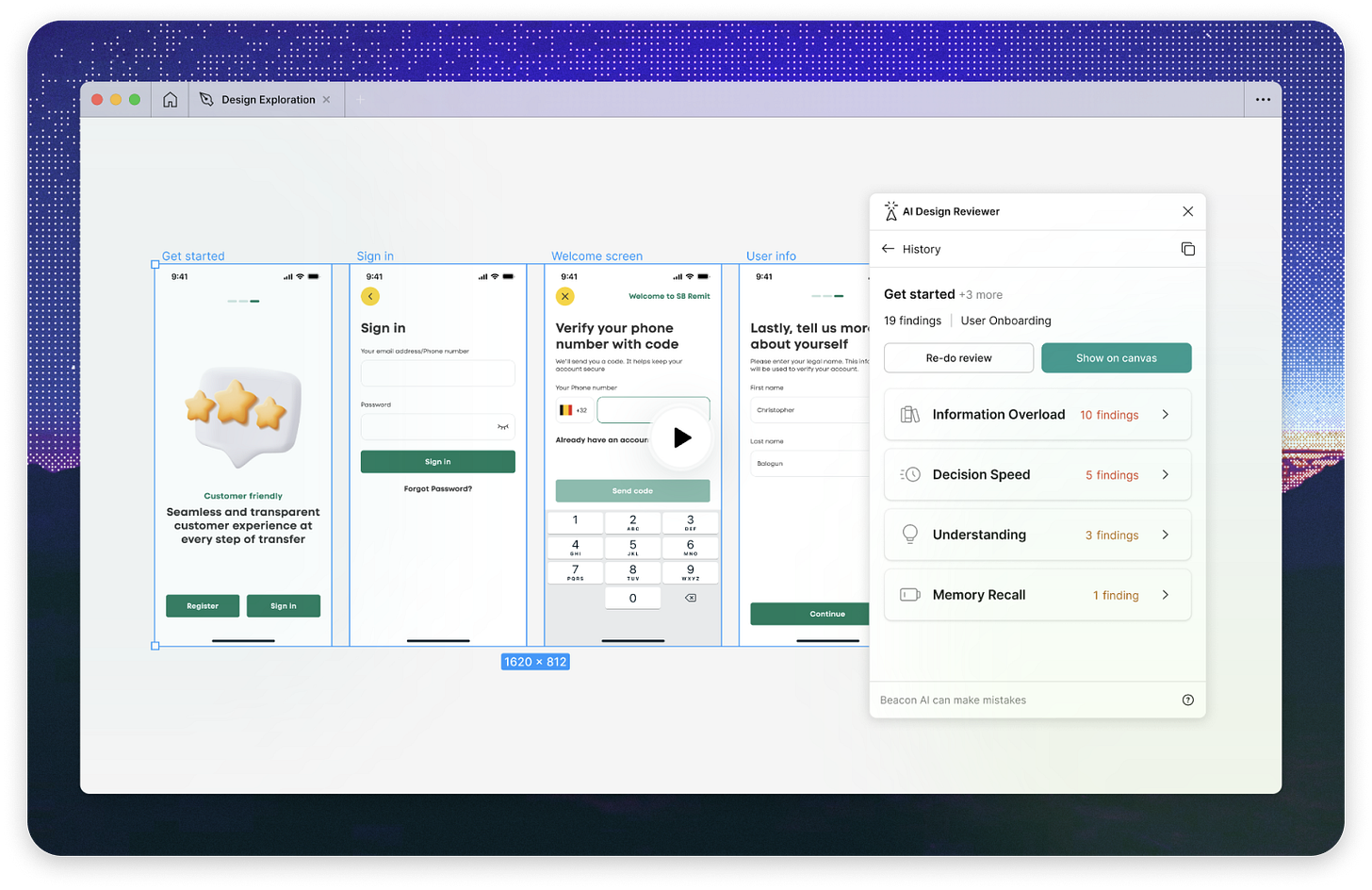
Task: Click the yellow close icon in Welcome screen frame
Action: (565, 296)
